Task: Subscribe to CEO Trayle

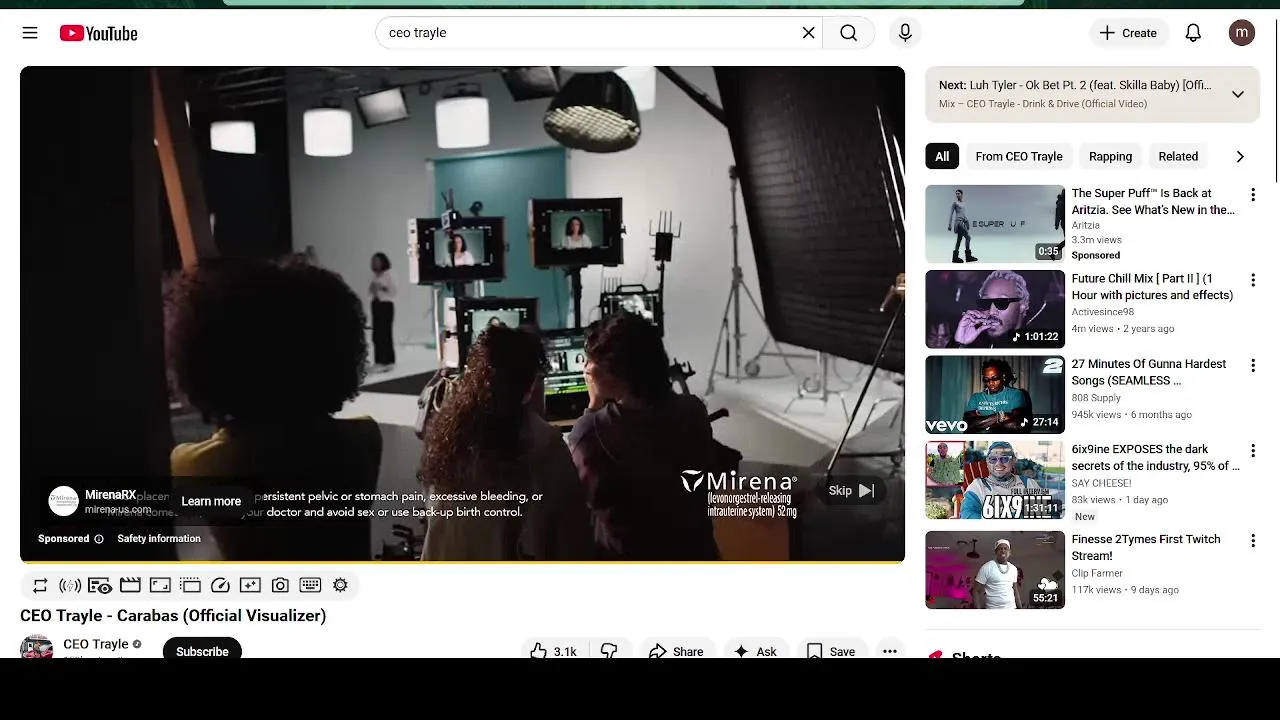Action: click(x=202, y=650)
